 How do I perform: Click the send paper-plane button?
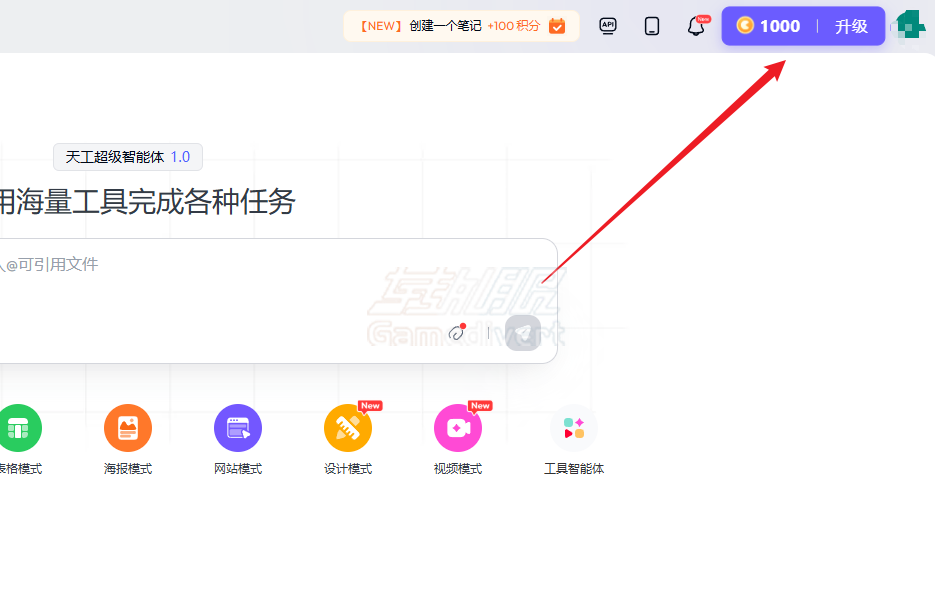point(521,333)
